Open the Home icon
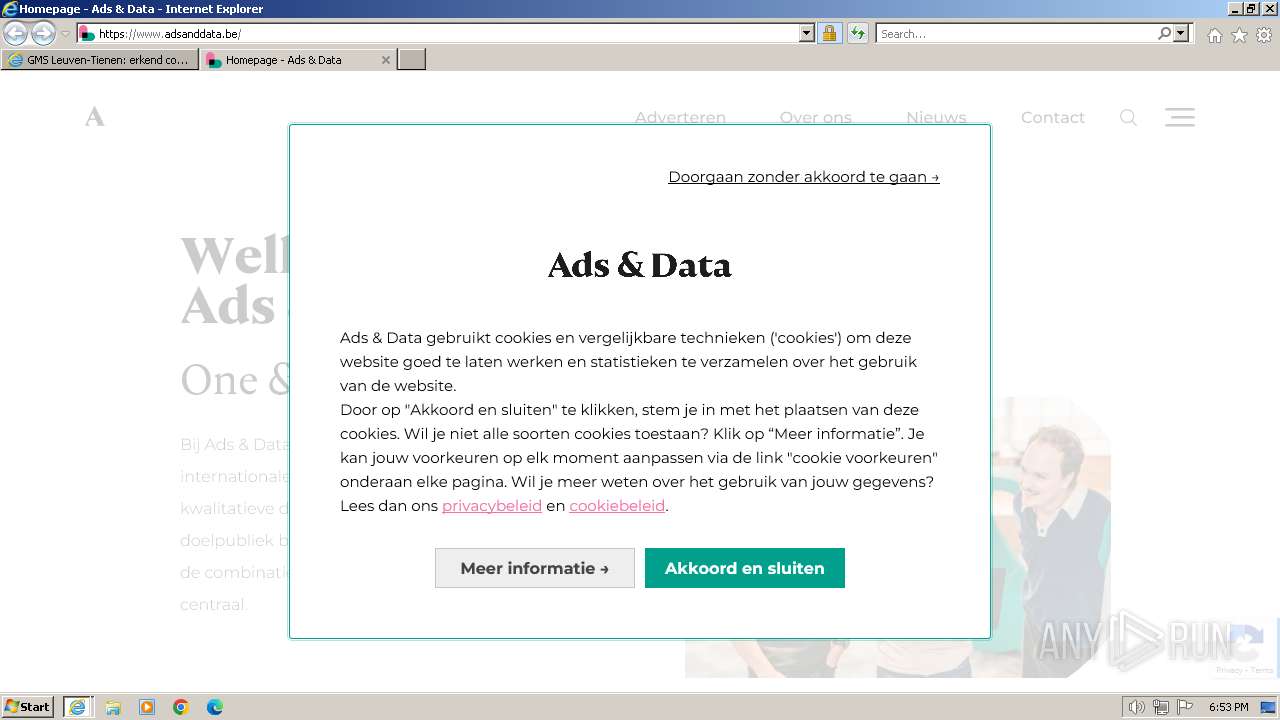This screenshot has width=1280, height=720. (x=1214, y=35)
